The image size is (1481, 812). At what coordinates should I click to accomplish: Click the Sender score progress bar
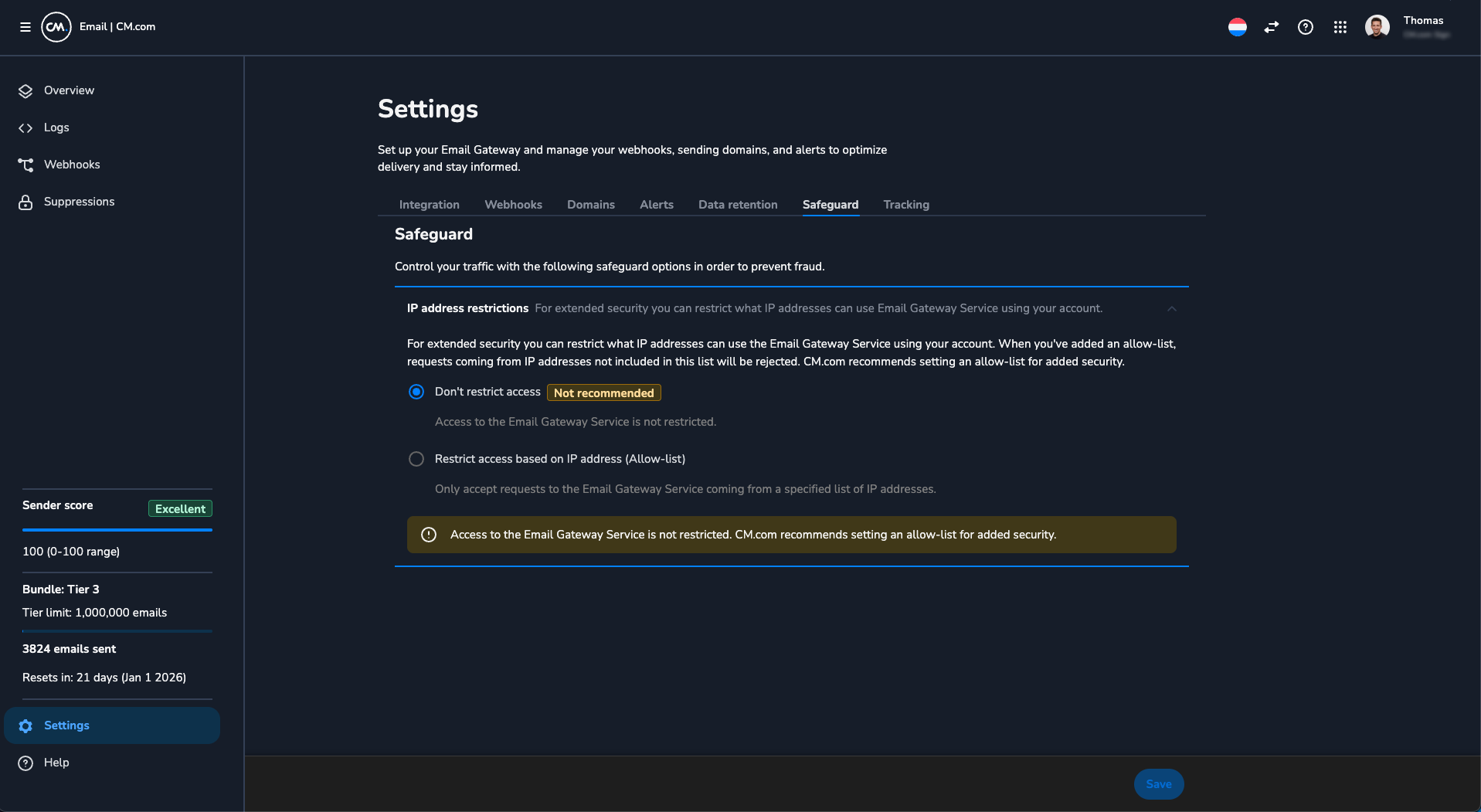[x=117, y=530]
